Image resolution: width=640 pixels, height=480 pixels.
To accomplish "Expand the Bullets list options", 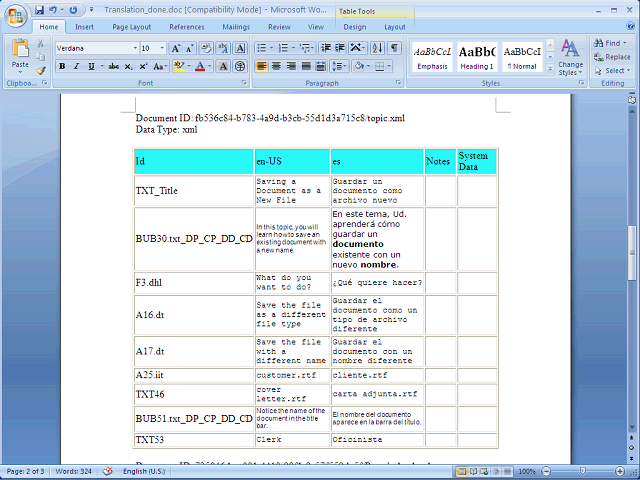I will tap(271, 48).
